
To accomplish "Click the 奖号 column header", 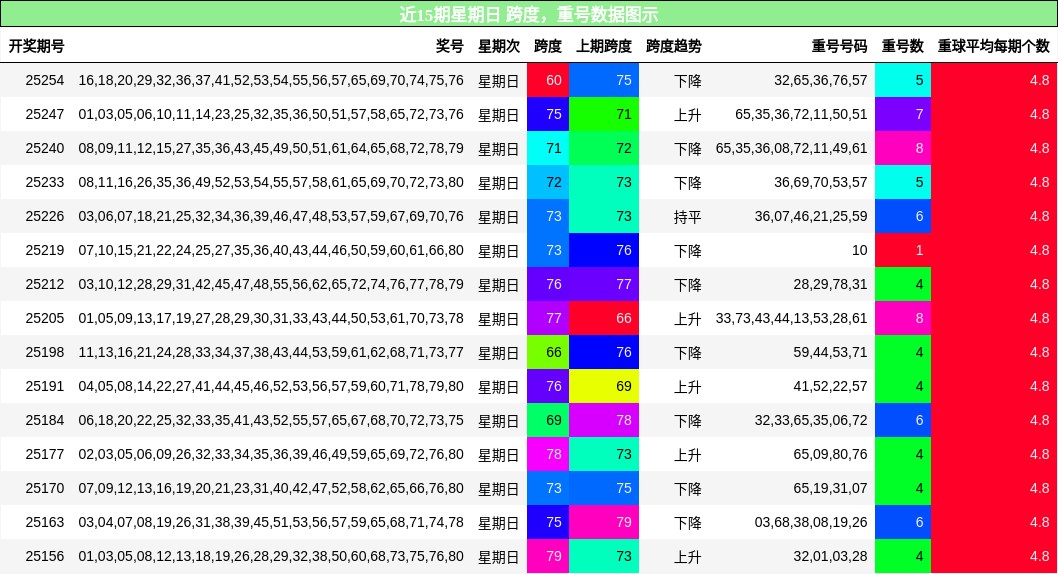I will [x=449, y=46].
